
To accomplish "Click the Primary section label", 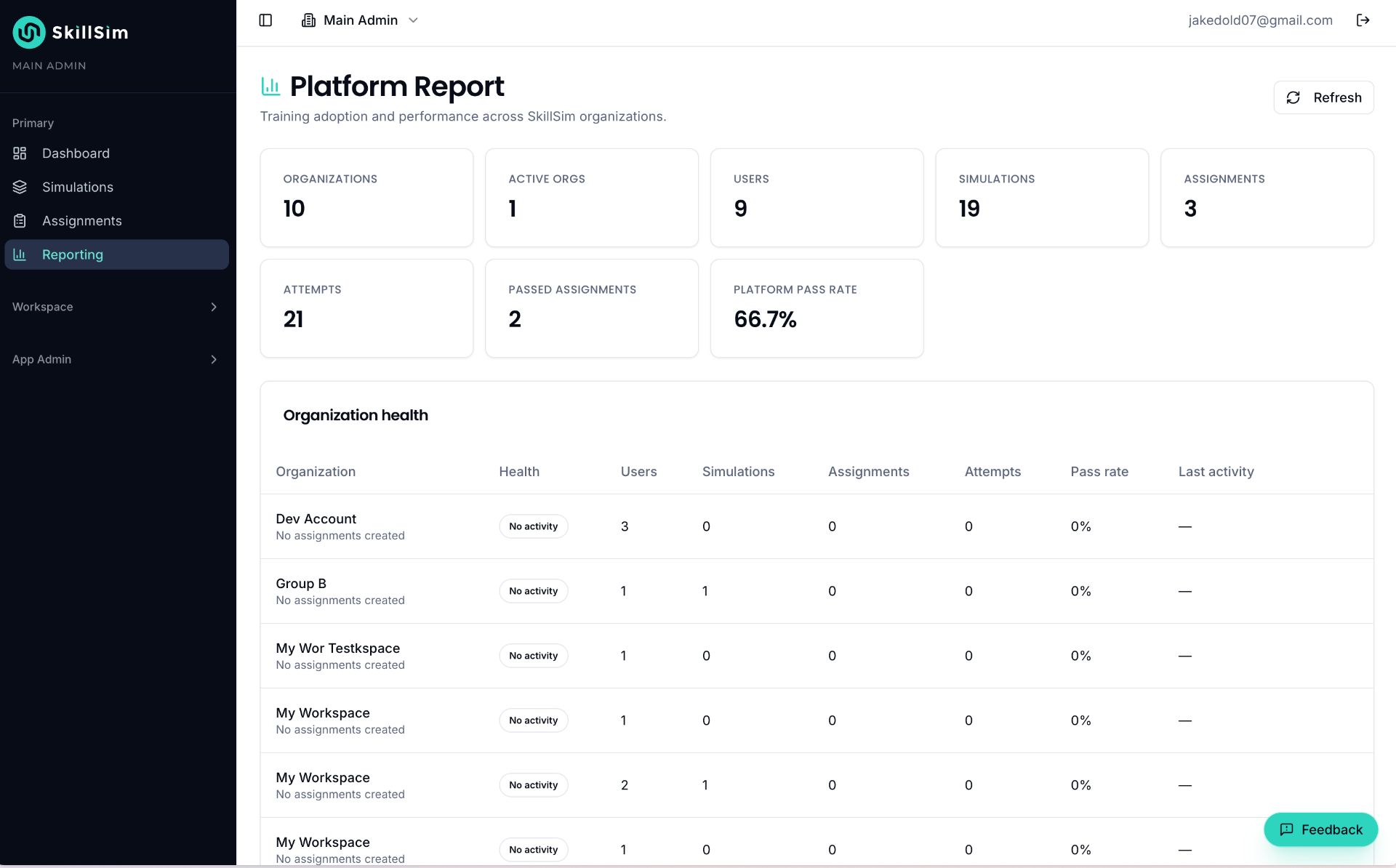I will pos(33,123).
